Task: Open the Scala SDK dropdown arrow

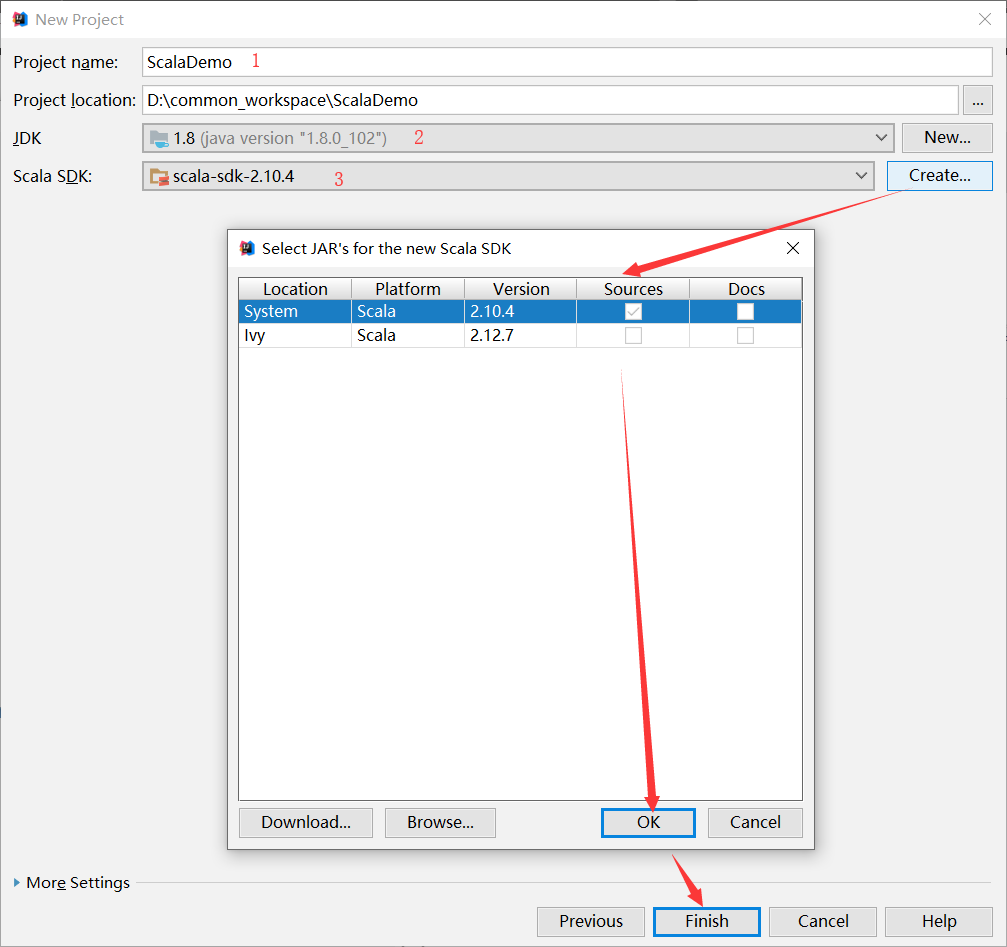Action: 861,176
